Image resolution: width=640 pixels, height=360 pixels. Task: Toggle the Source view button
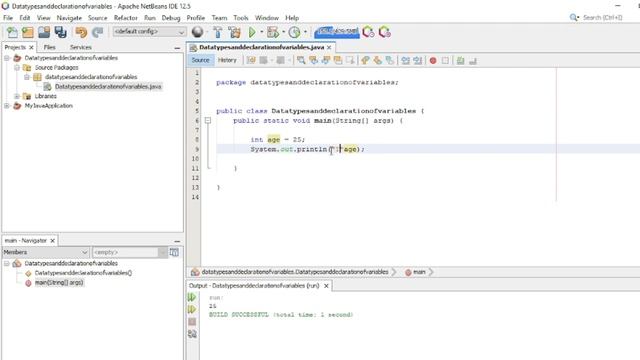click(200, 60)
